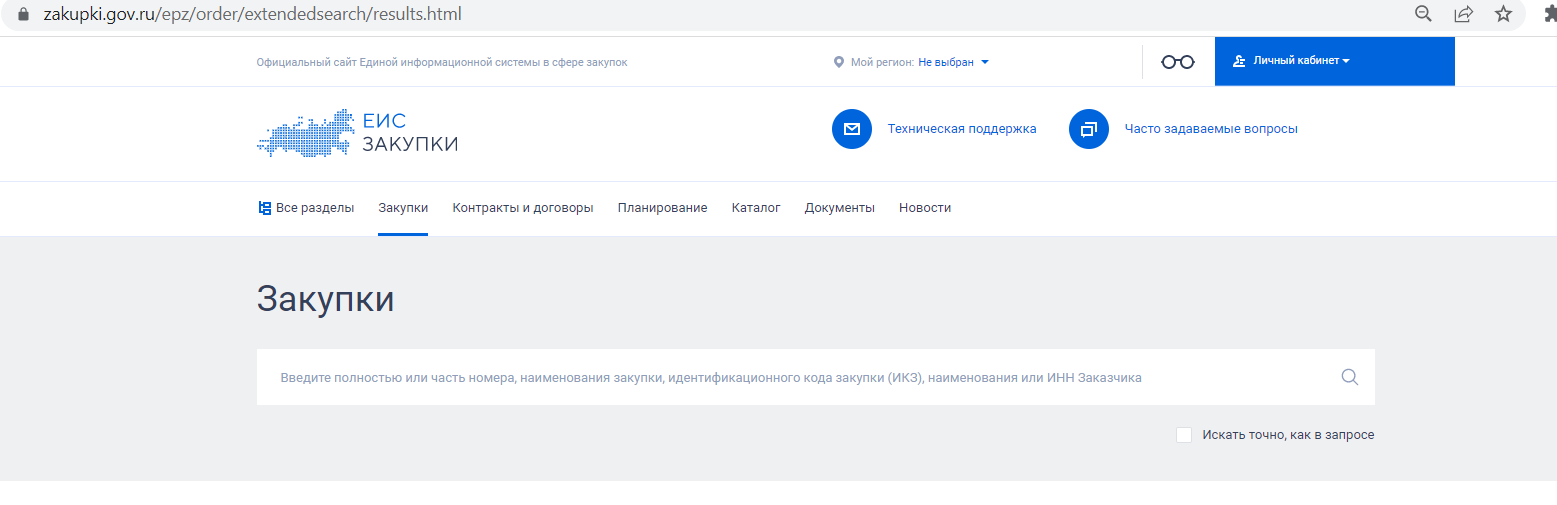The image size is (1557, 505).
Task: Click the search magnifier in search field
Action: [x=1349, y=377]
